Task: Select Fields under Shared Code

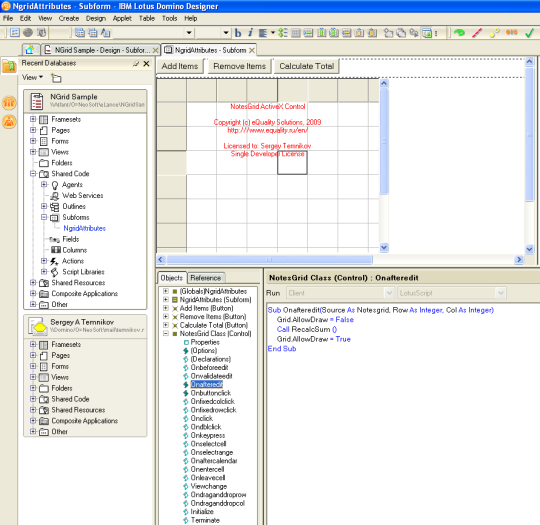Action: [71, 239]
